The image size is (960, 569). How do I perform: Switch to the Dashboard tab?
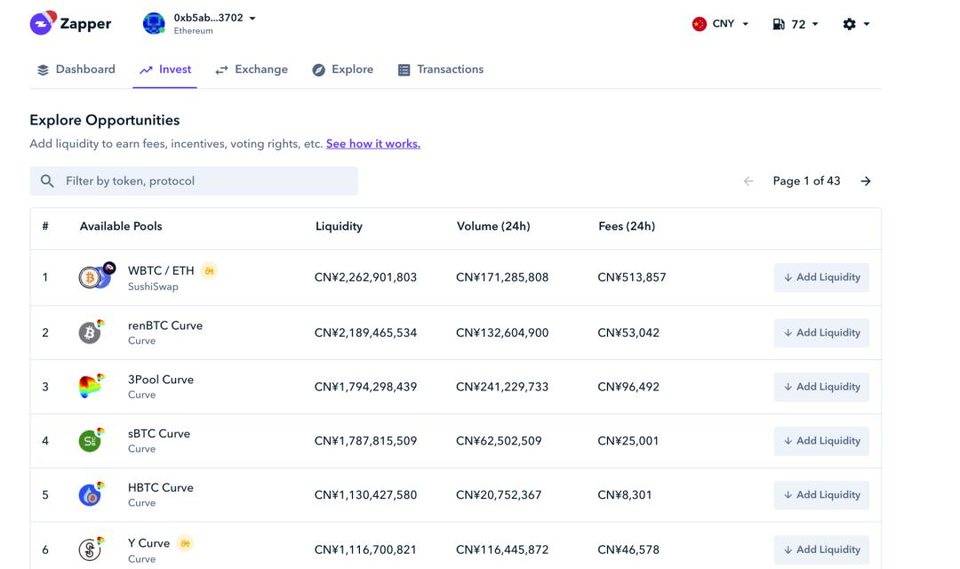[76, 70]
